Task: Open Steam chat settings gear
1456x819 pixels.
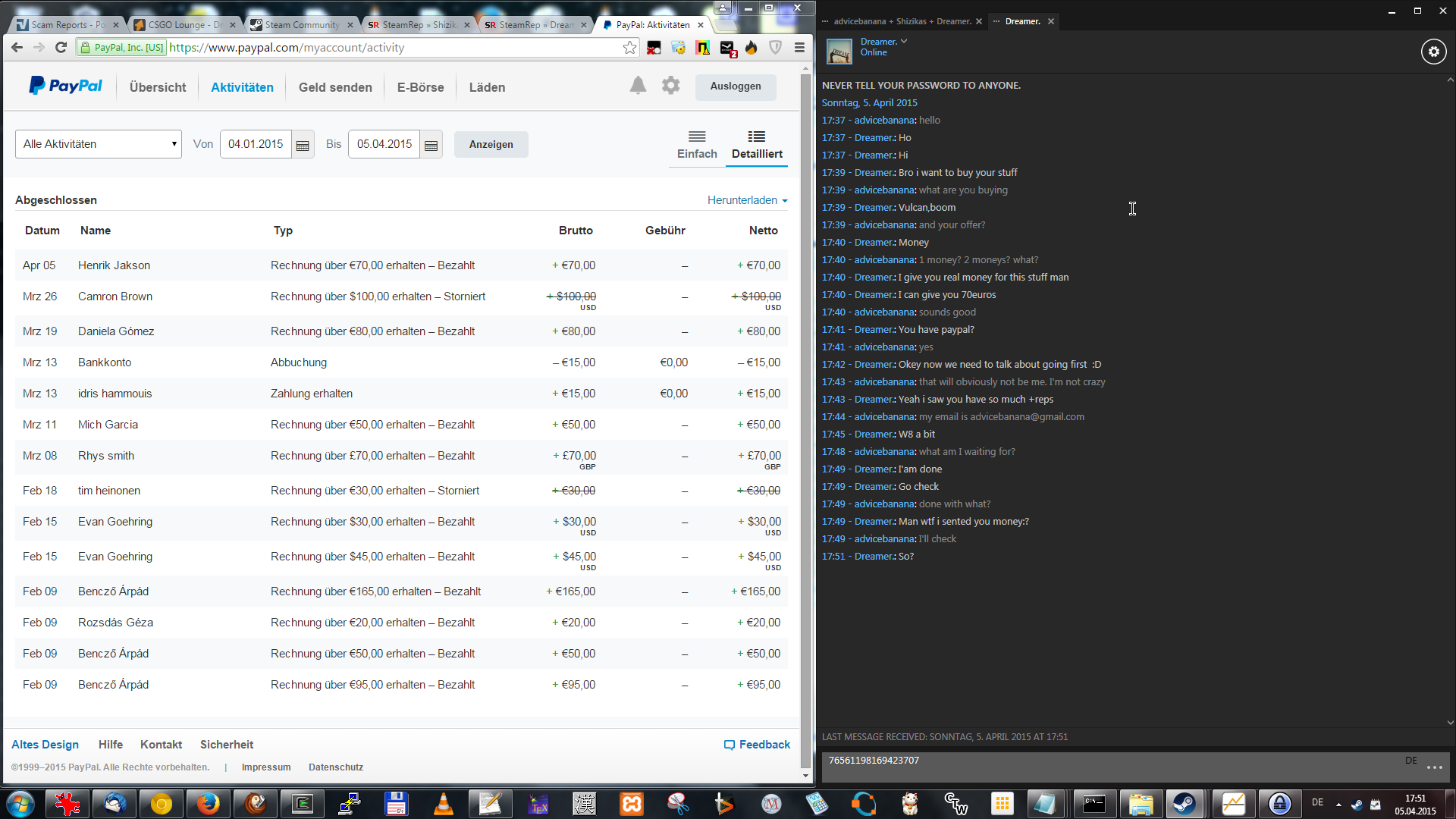Action: click(1433, 52)
